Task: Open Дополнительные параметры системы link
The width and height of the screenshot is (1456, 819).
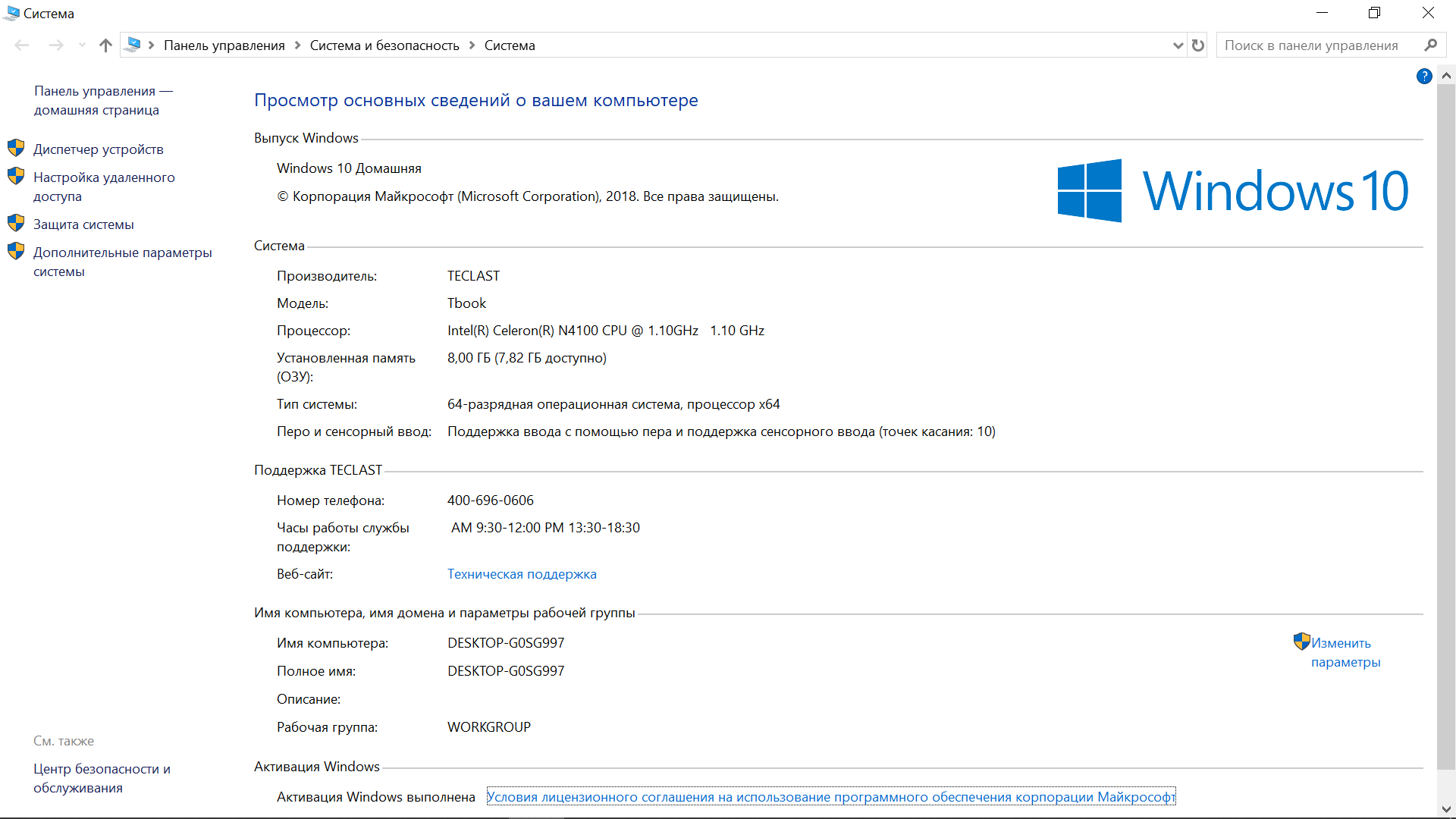Action: [x=123, y=262]
